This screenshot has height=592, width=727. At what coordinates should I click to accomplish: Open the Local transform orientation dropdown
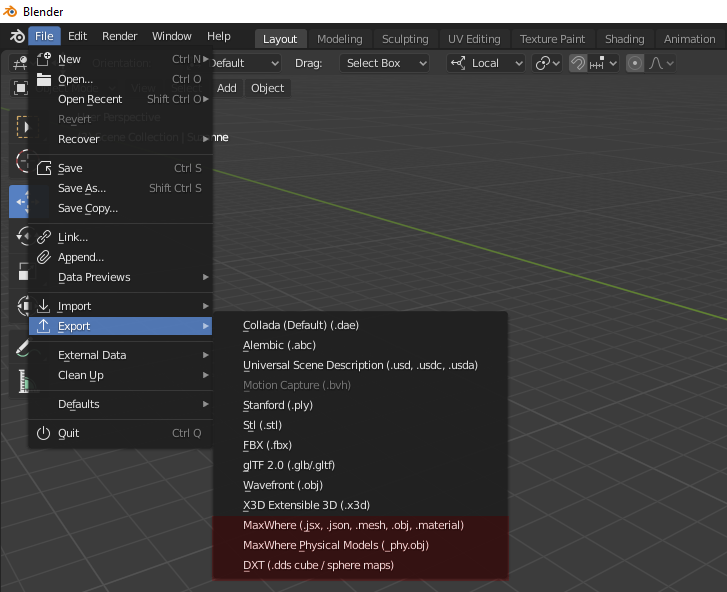tap(485, 63)
